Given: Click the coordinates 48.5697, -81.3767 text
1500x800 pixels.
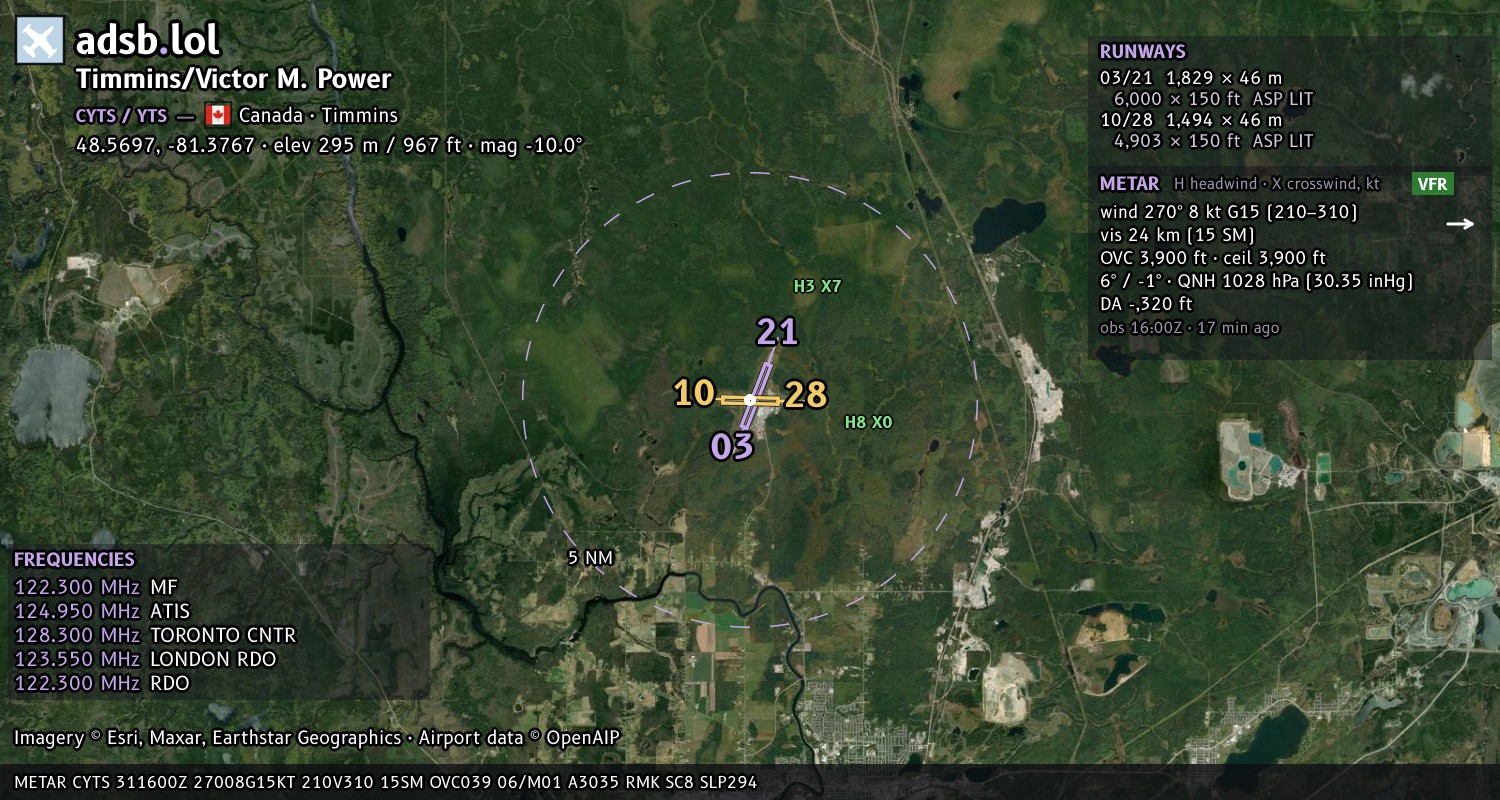Looking at the screenshot, I should point(166,145).
